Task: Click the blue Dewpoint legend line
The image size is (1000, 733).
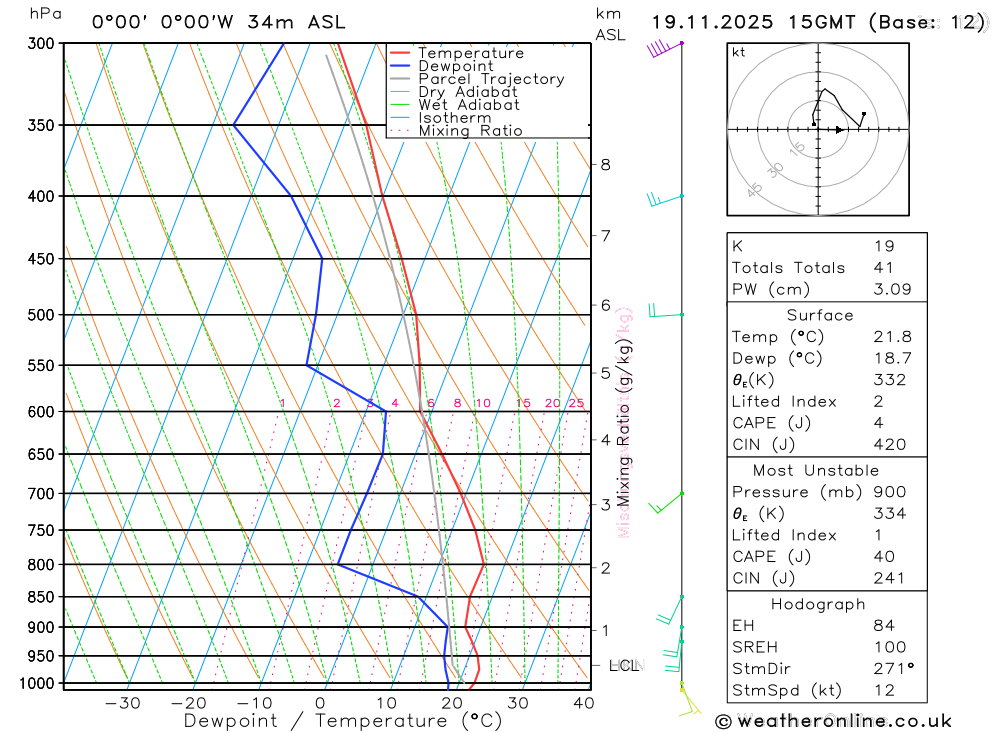Action: point(400,66)
